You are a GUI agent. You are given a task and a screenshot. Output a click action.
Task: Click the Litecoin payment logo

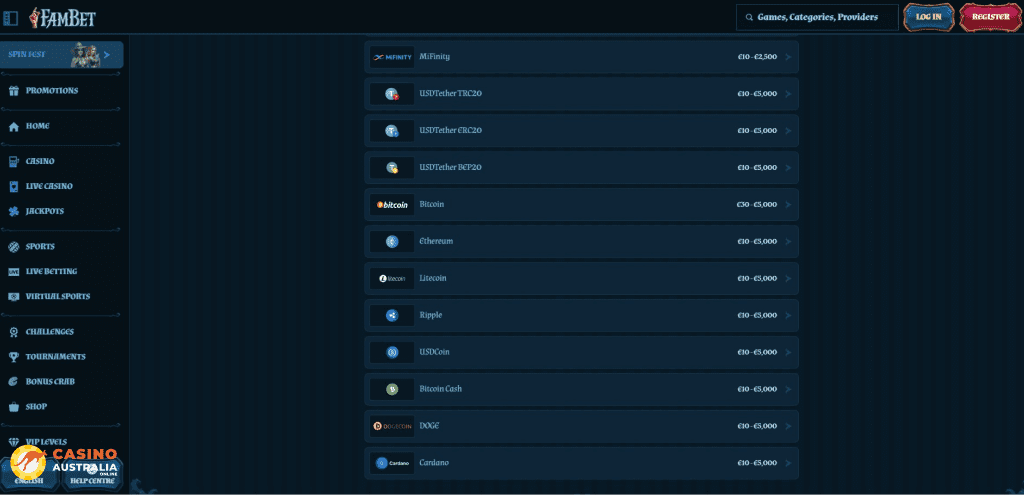392,278
